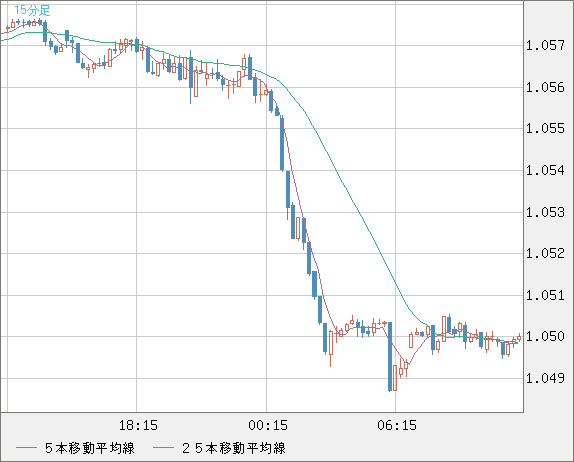Click the 1.053 price axis label
The width and height of the screenshot is (574, 462).
pyautogui.click(x=545, y=212)
